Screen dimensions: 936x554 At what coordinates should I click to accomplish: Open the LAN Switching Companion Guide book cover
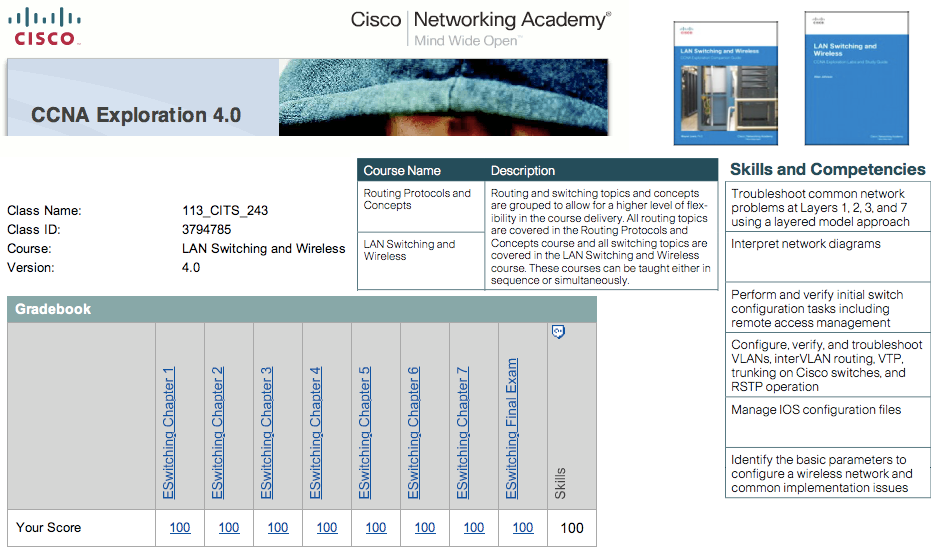[x=726, y=83]
